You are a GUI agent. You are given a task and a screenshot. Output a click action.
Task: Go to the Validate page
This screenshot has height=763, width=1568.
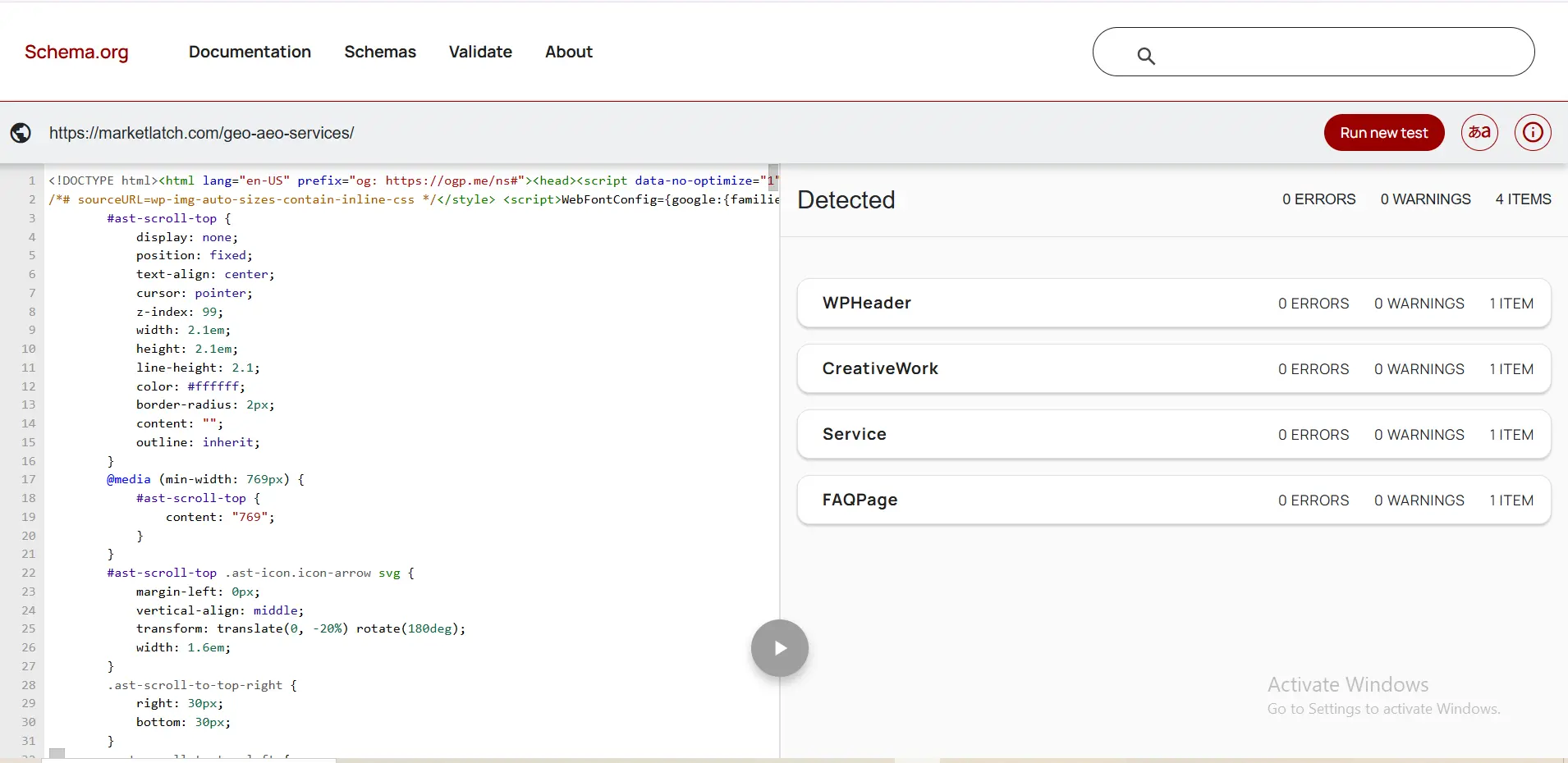[480, 52]
